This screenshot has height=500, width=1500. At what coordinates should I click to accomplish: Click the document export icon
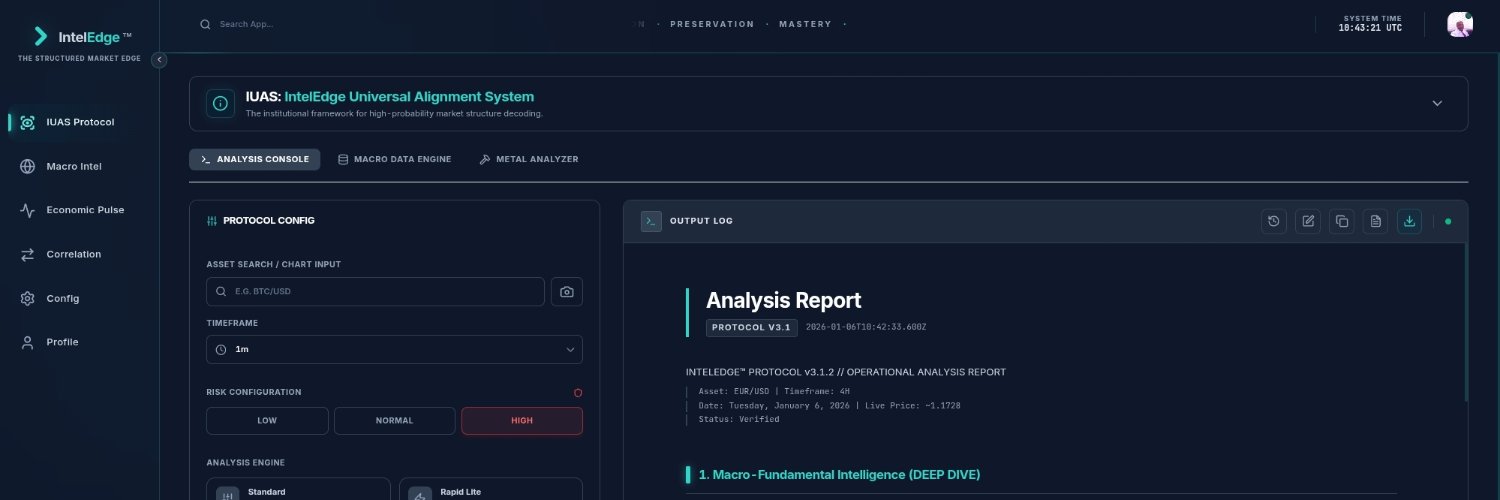(x=1375, y=221)
